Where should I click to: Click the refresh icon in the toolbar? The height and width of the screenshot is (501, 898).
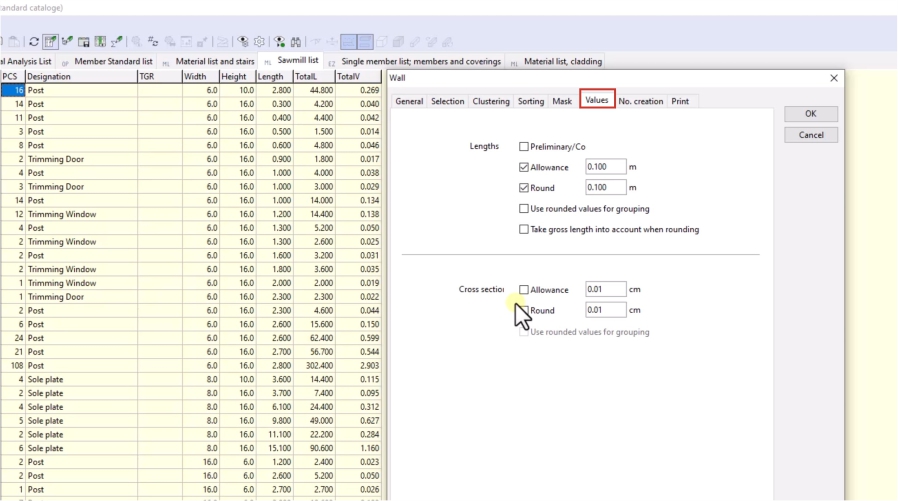pos(34,42)
